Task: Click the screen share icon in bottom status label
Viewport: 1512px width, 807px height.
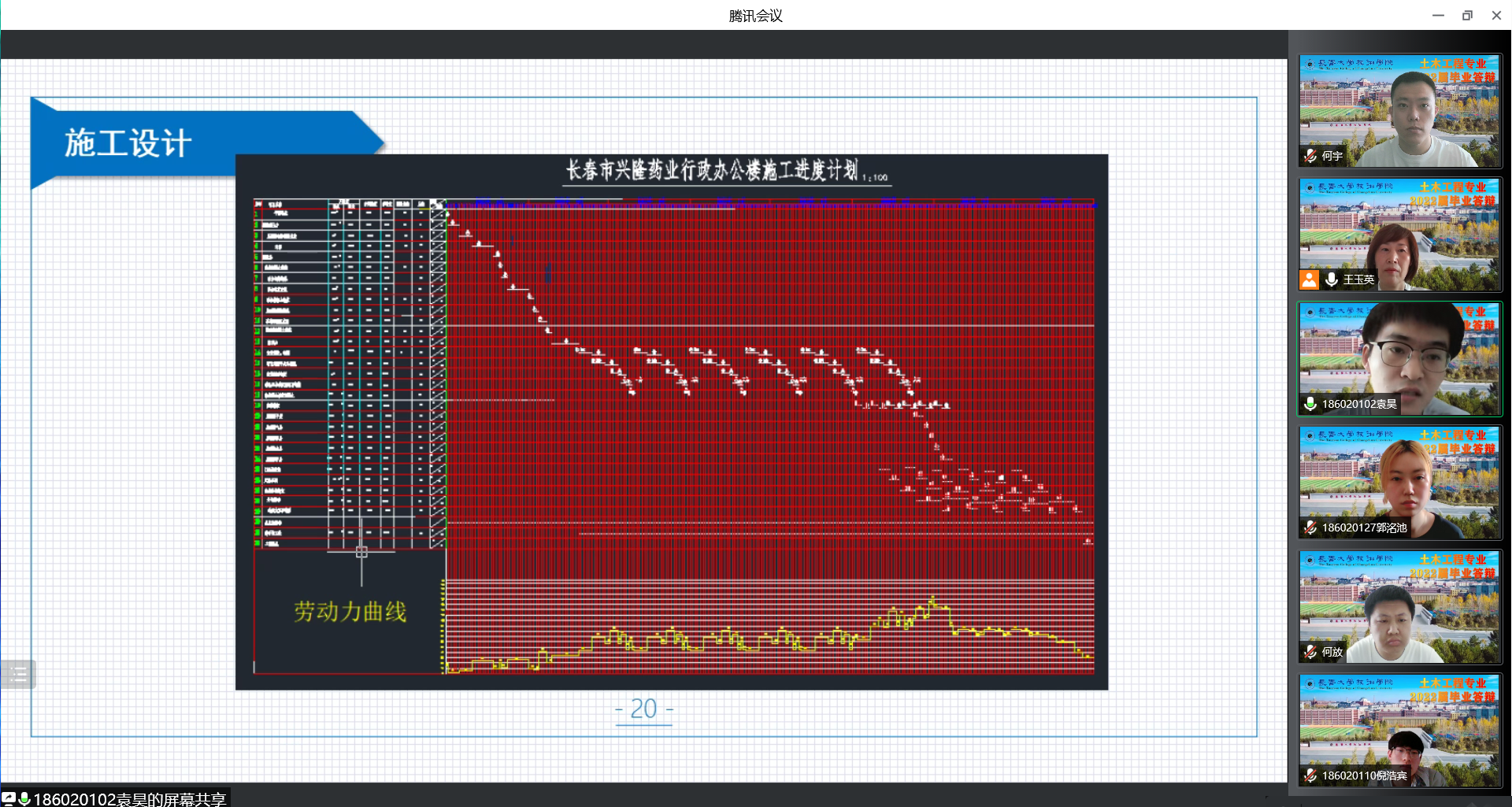Action: click(9, 798)
